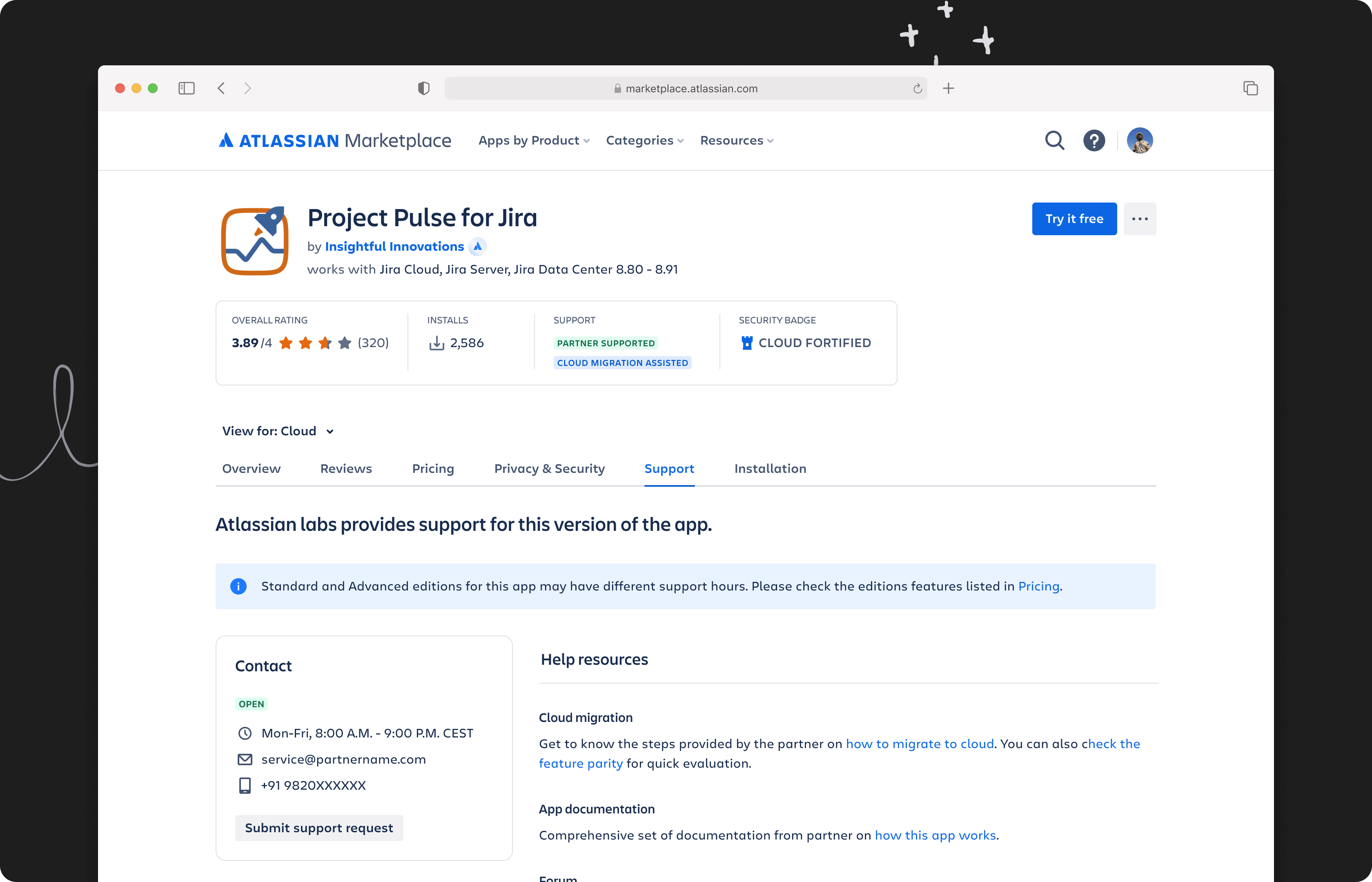Open the more actions ellipsis button
This screenshot has width=1372, height=882.
(1140, 219)
